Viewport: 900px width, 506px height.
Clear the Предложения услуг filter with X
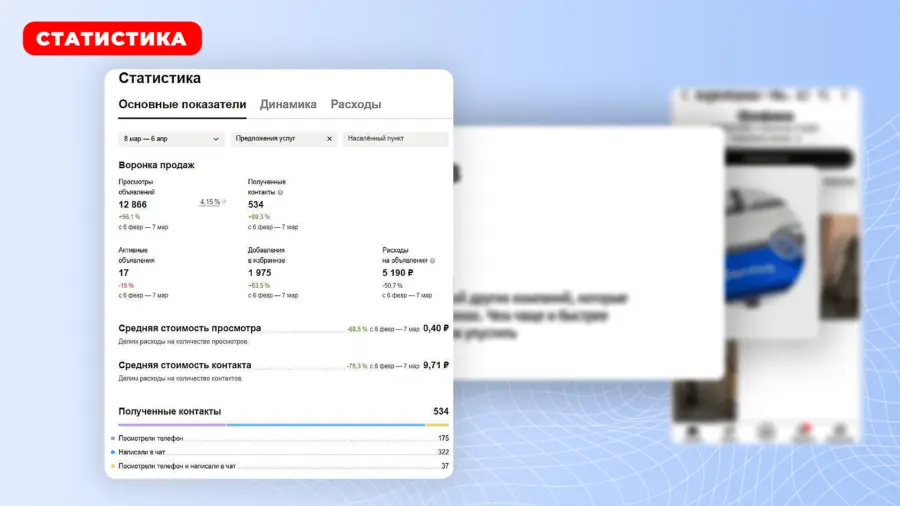[329, 139]
